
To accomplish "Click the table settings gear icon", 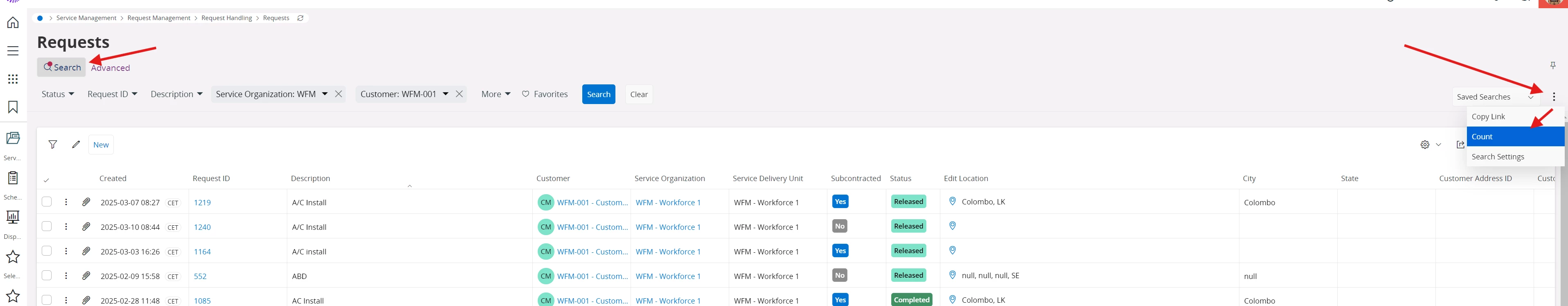I will [x=1424, y=145].
